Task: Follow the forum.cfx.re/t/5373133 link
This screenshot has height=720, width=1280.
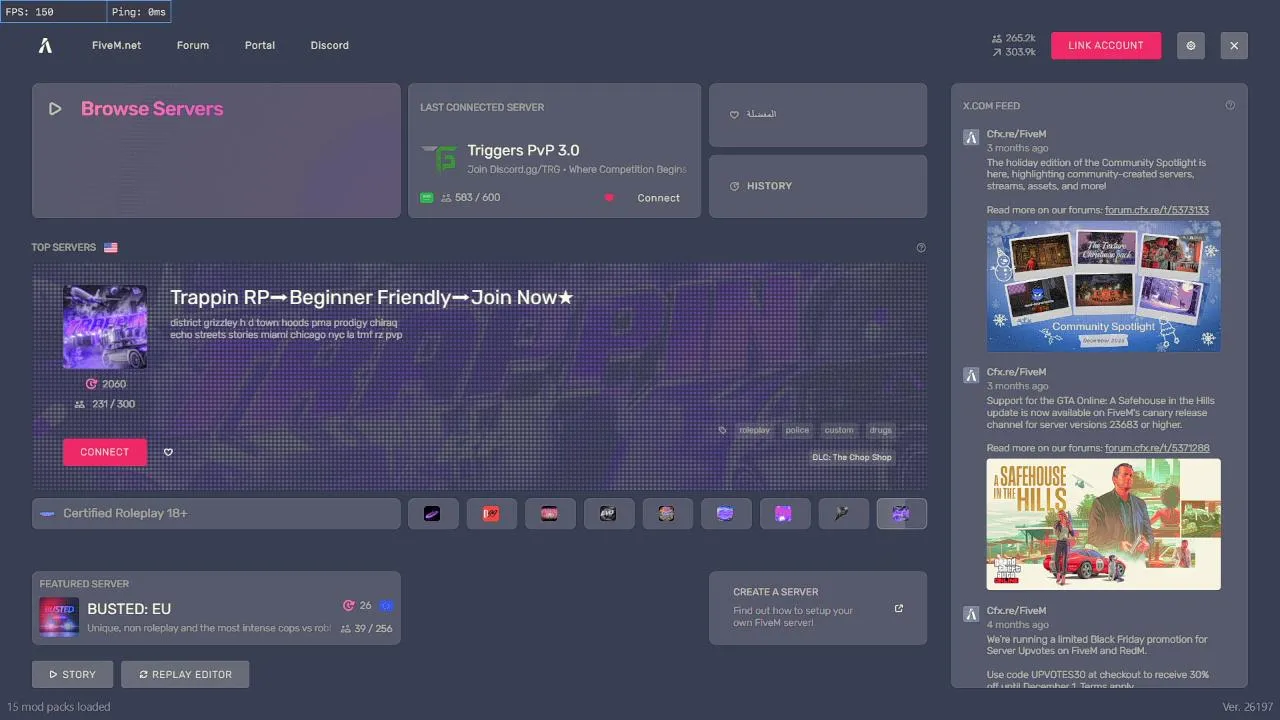Action: click(x=1157, y=210)
